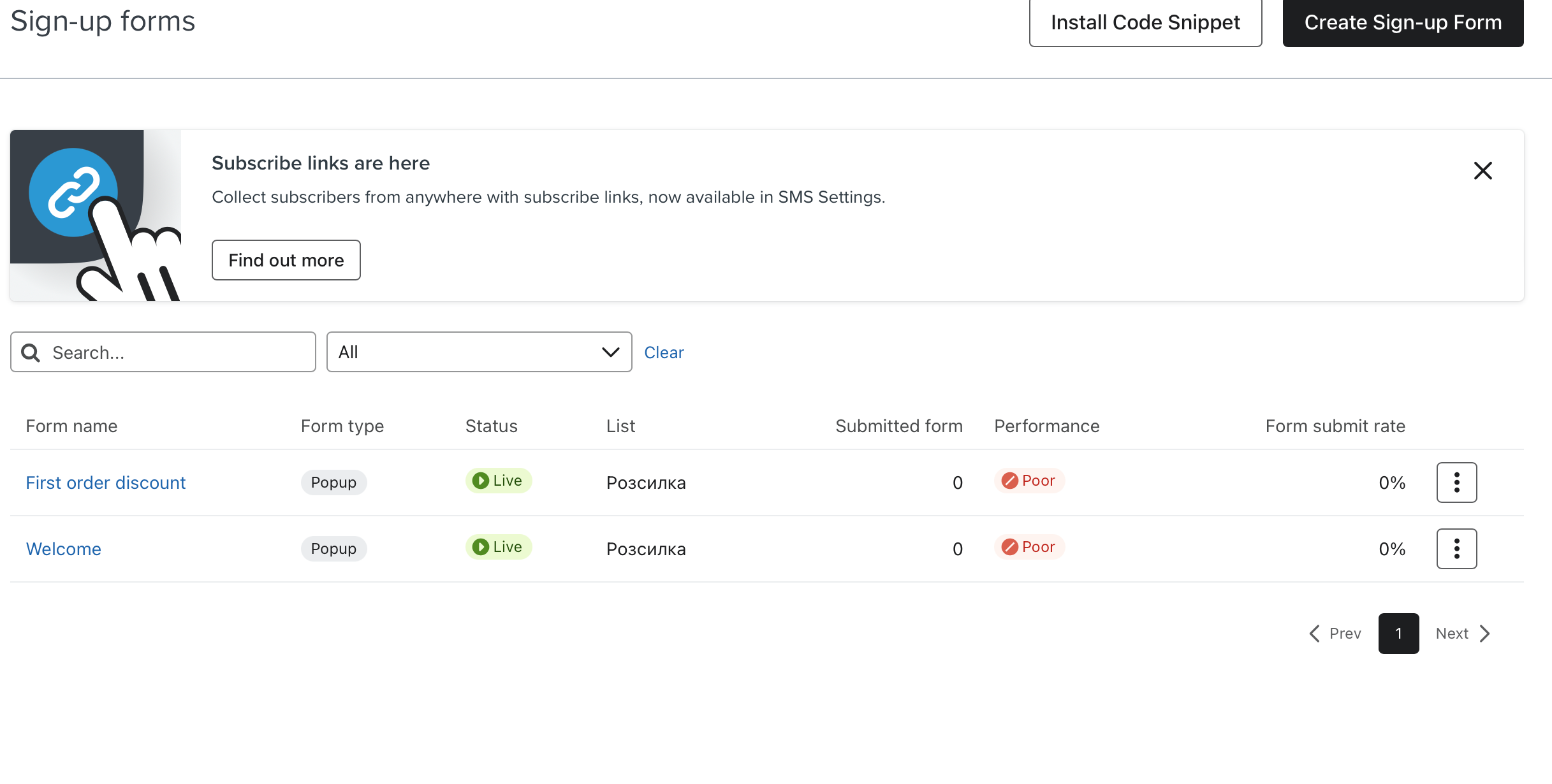
Task: Click the subscribe link illustration thumbnail
Action: pos(96,215)
